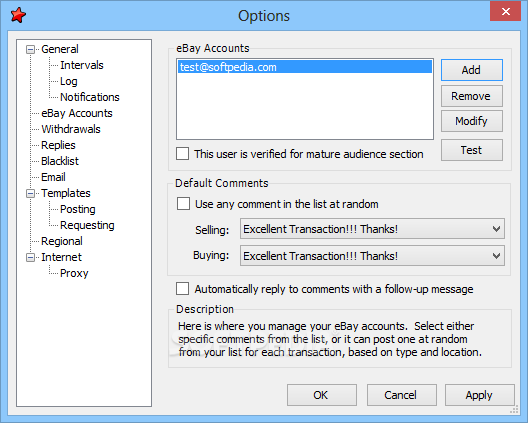Click the red star app icon
This screenshot has height=423, width=528.
(x=18, y=15)
